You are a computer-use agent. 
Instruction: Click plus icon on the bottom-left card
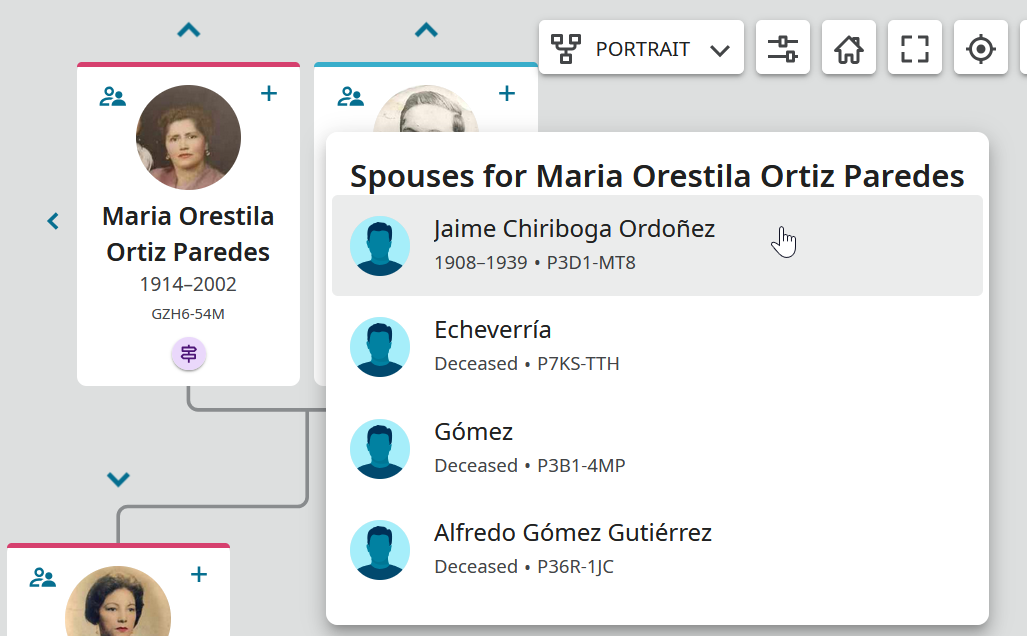(x=199, y=574)
